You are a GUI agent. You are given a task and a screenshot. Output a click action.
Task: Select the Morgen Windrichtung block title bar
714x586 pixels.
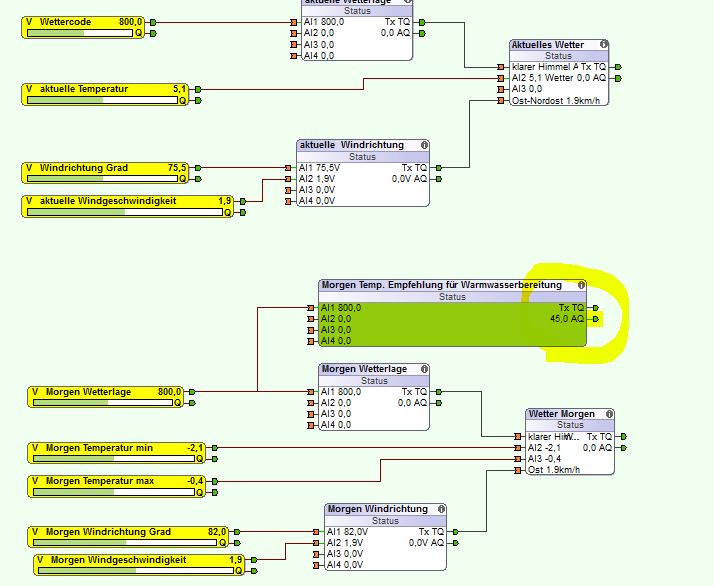(385, 509)
